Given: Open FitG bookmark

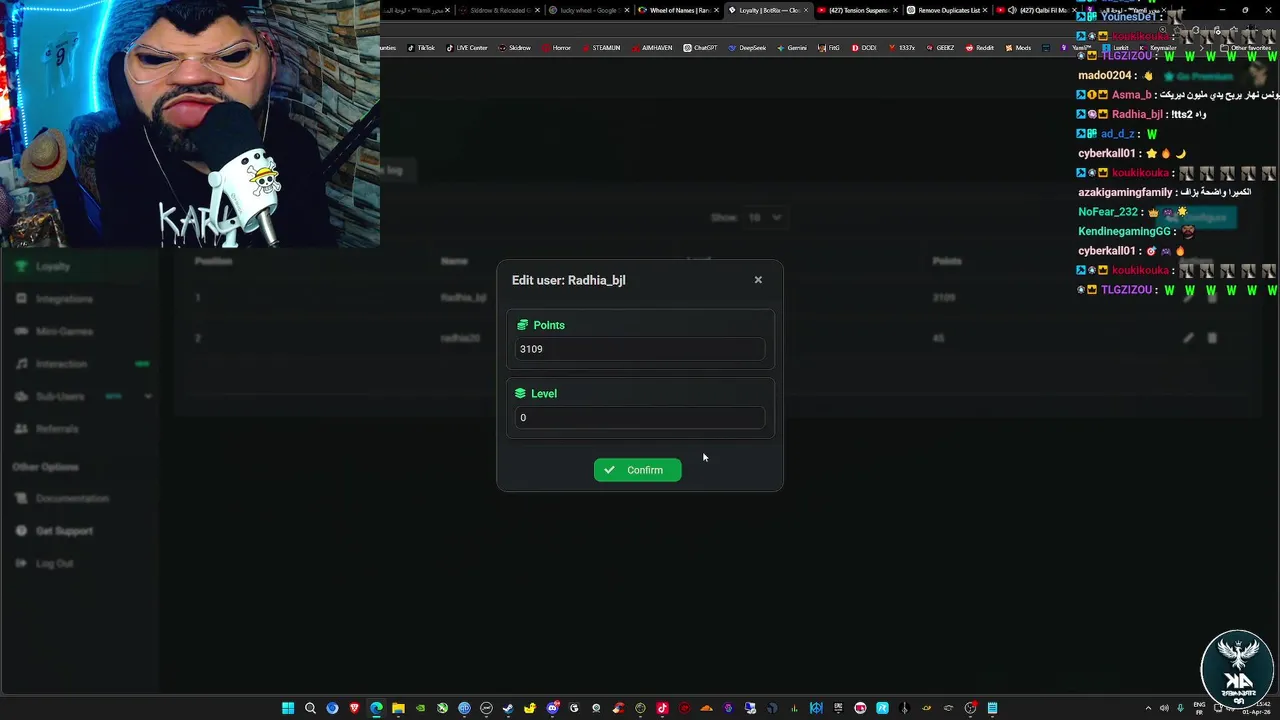Looking at the screenshot, I should pos(829,48).
